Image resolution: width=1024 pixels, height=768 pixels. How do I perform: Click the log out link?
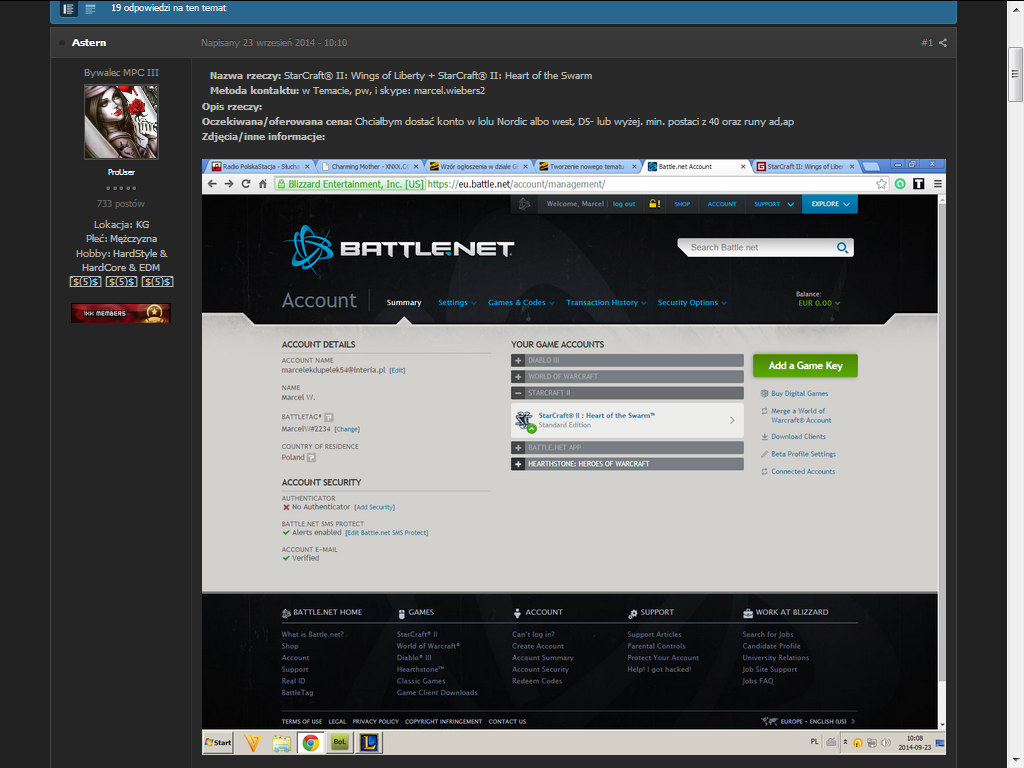624,204
